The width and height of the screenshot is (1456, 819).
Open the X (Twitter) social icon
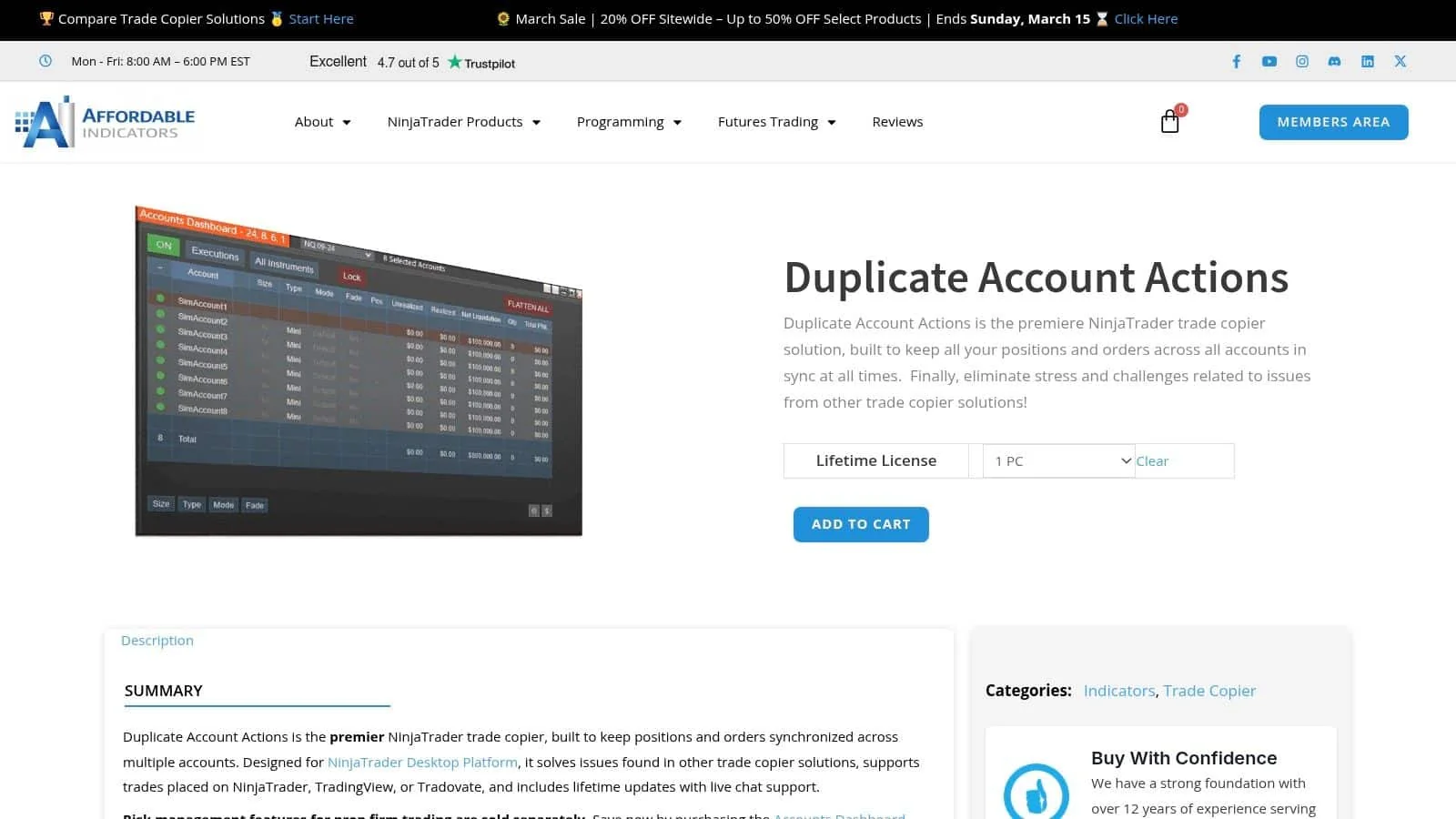pos(1400,61)
